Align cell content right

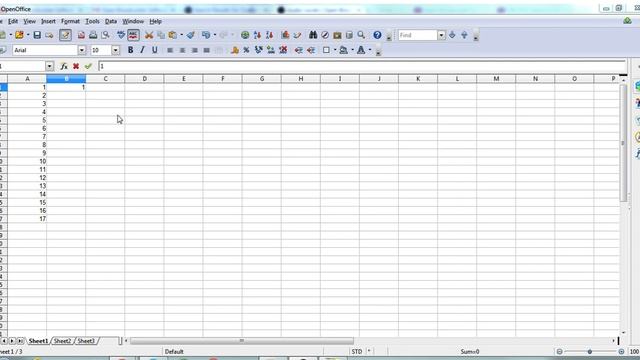(195, 50)
